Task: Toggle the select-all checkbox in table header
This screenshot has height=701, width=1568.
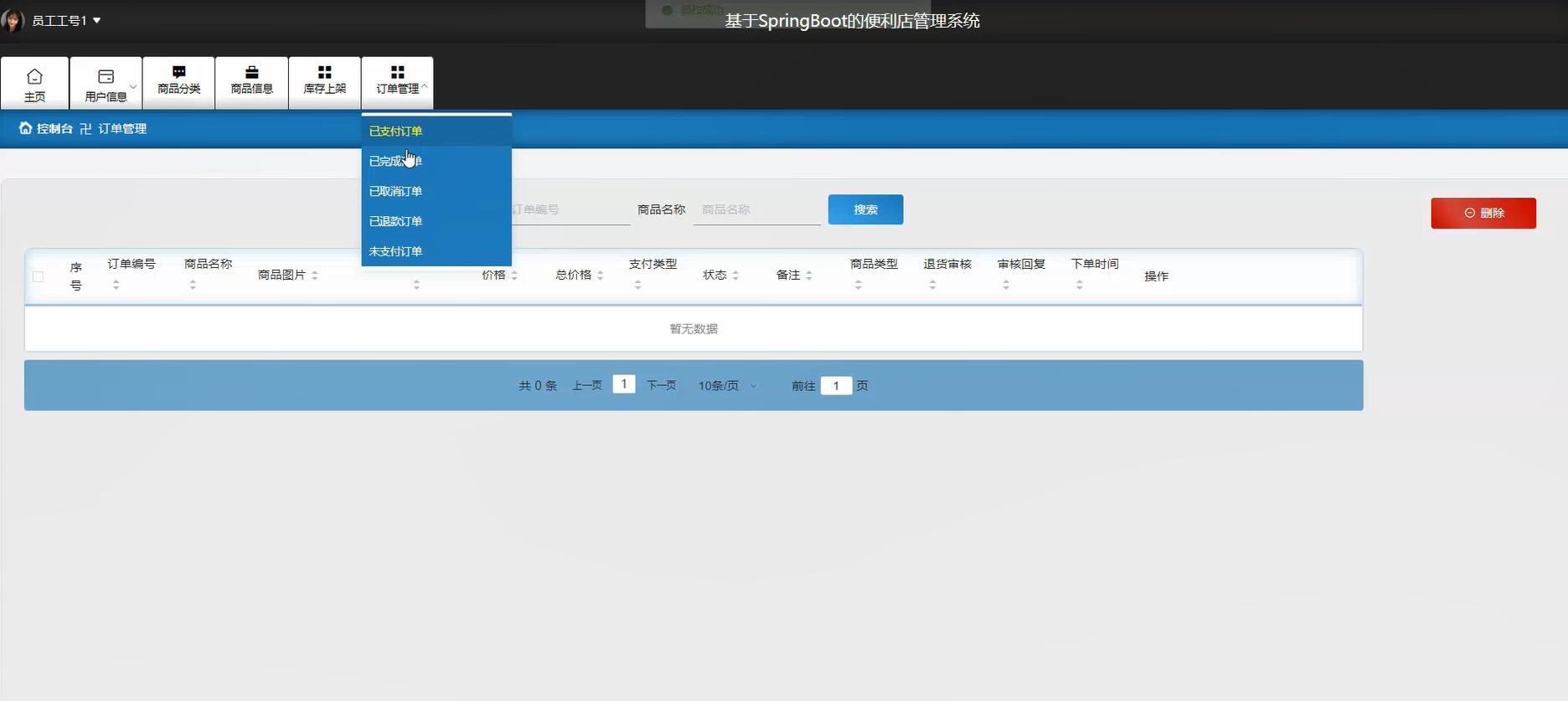Action: pyautogui.click(x=38, y=276)
